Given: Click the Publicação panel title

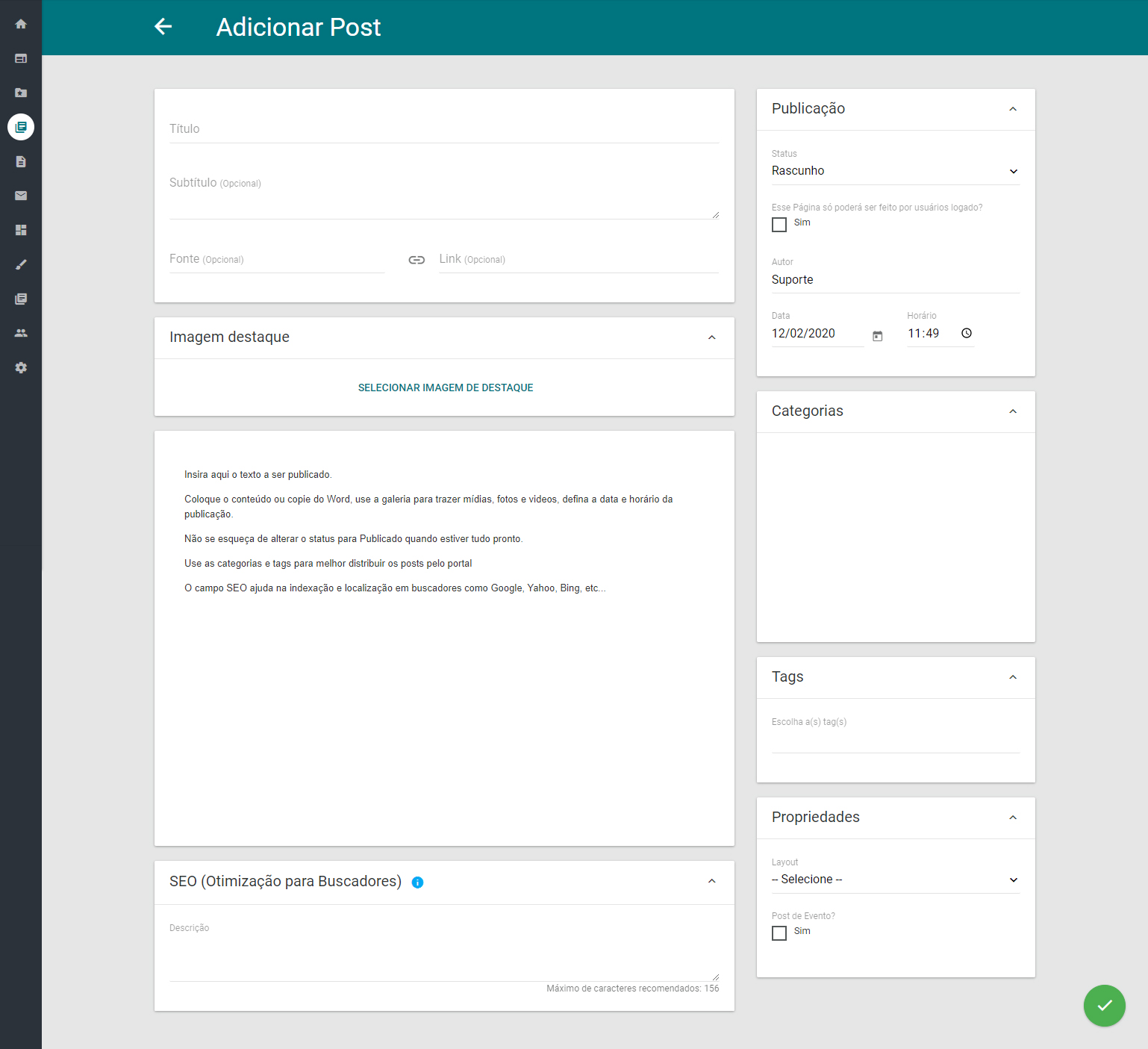Looking at the screenshot, I should [x=808, y=109].
